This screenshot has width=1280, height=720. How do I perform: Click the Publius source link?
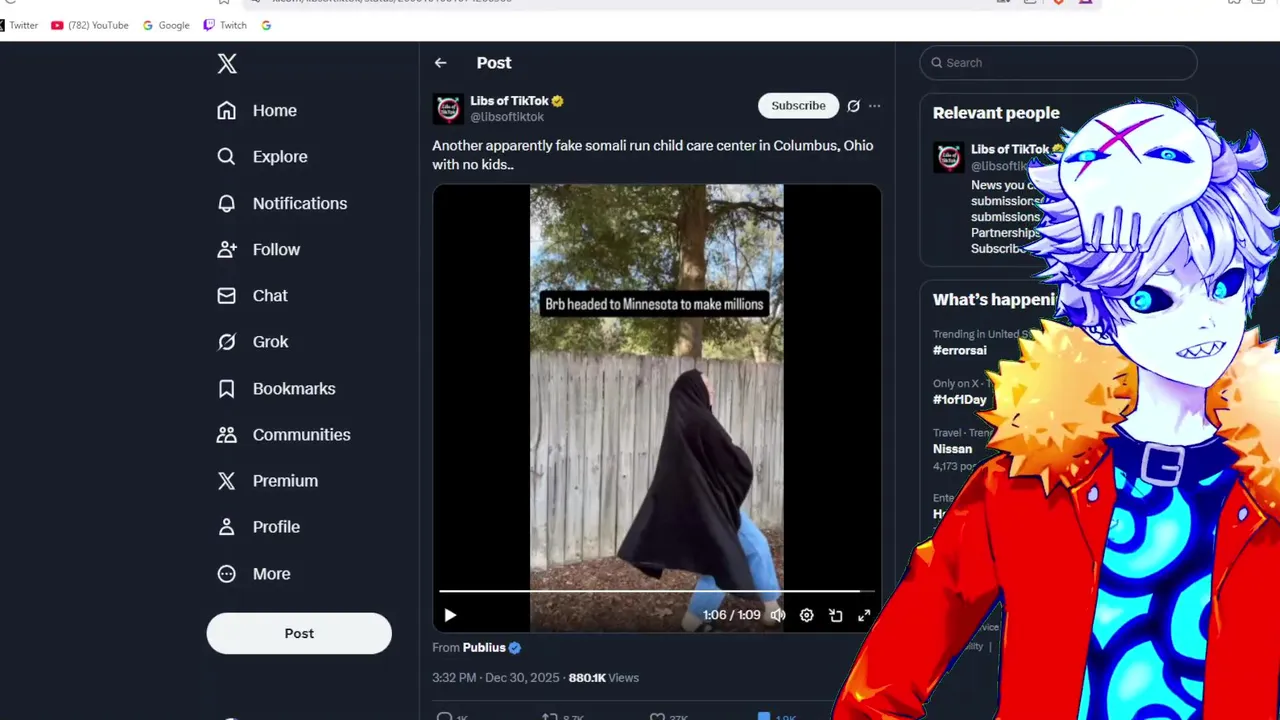(484, 648)
